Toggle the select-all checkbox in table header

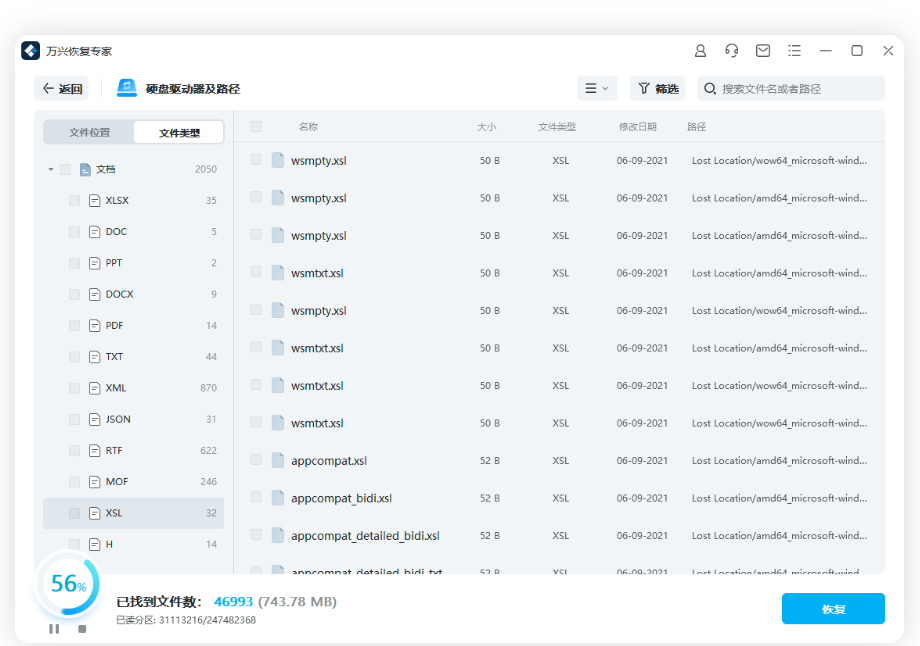coord(254,127)
